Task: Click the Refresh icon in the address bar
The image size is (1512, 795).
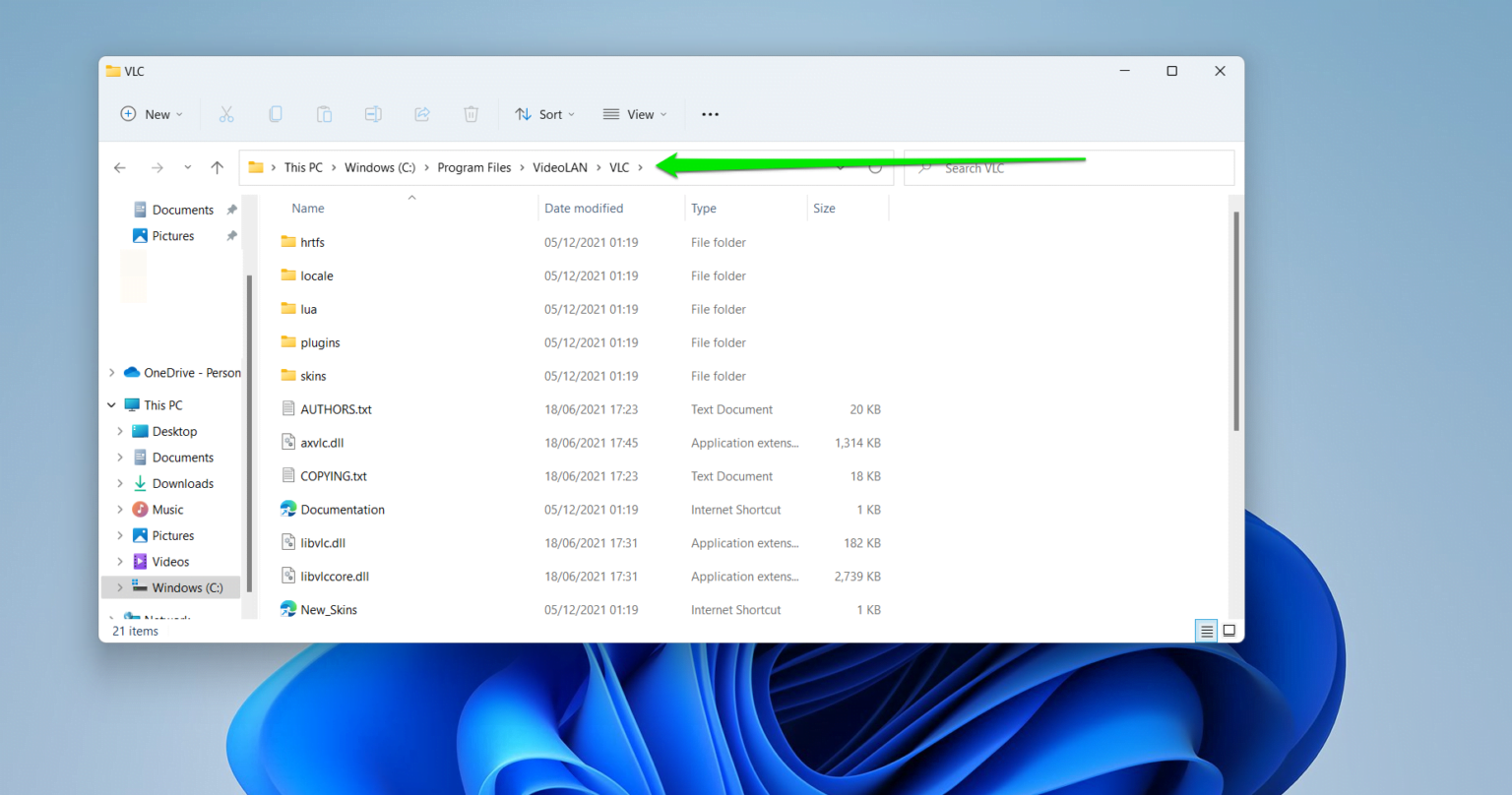Action: click(x=875, y=167)
